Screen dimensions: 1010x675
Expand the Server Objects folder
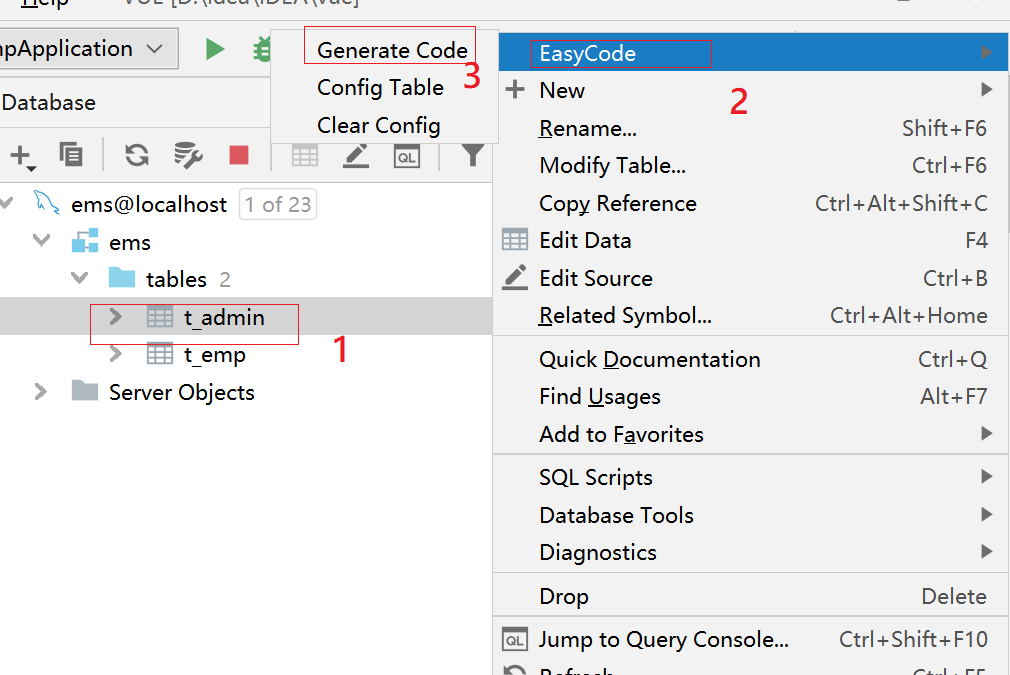[x=41, y=392]
